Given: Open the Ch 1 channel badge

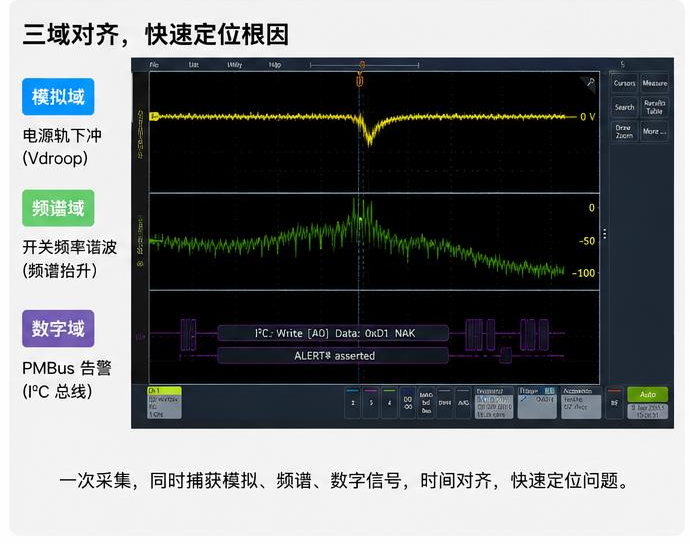Looking at the screenshot, I should click(x=164, y=402).
